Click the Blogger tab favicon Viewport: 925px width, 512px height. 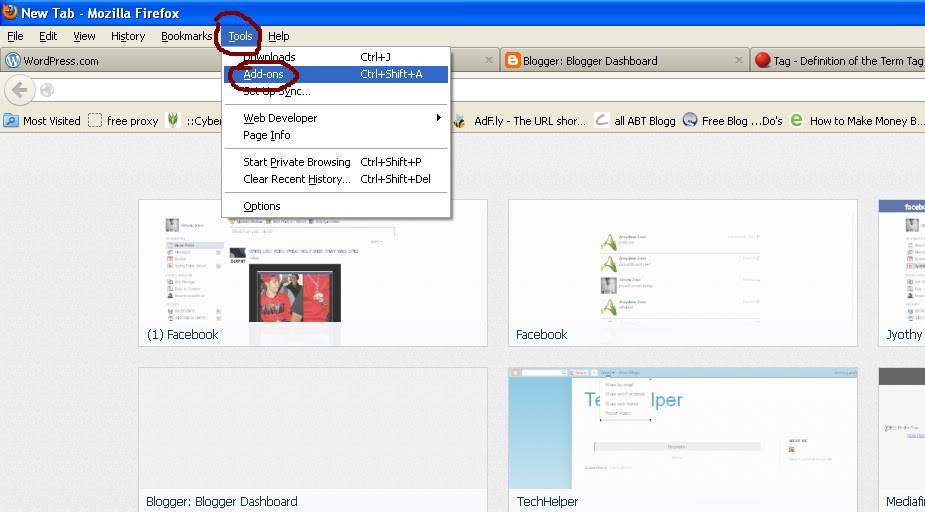(513, 60)
